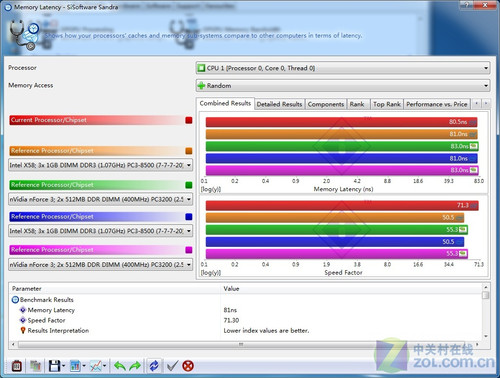The image size is (500, 378).
Task: Open the Memory Access Random dropdown
Action: [x=343, y=86]
